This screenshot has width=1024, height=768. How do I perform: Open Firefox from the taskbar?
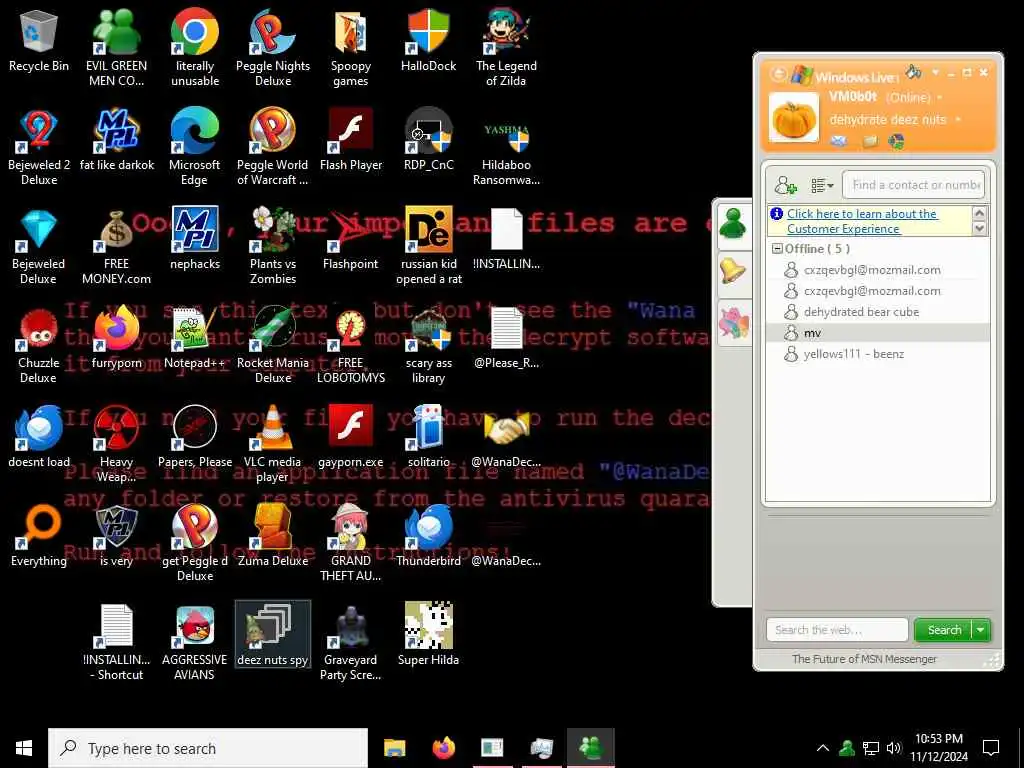point(443,748)
